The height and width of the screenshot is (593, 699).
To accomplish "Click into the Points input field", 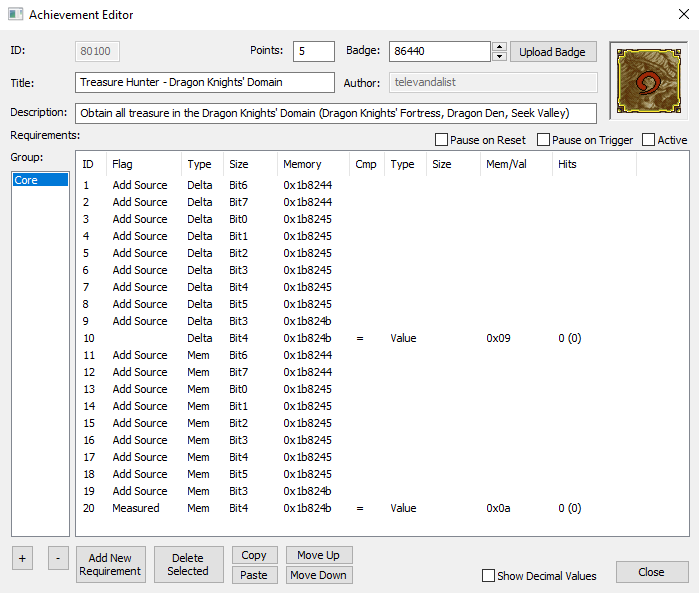I will 314,51.
